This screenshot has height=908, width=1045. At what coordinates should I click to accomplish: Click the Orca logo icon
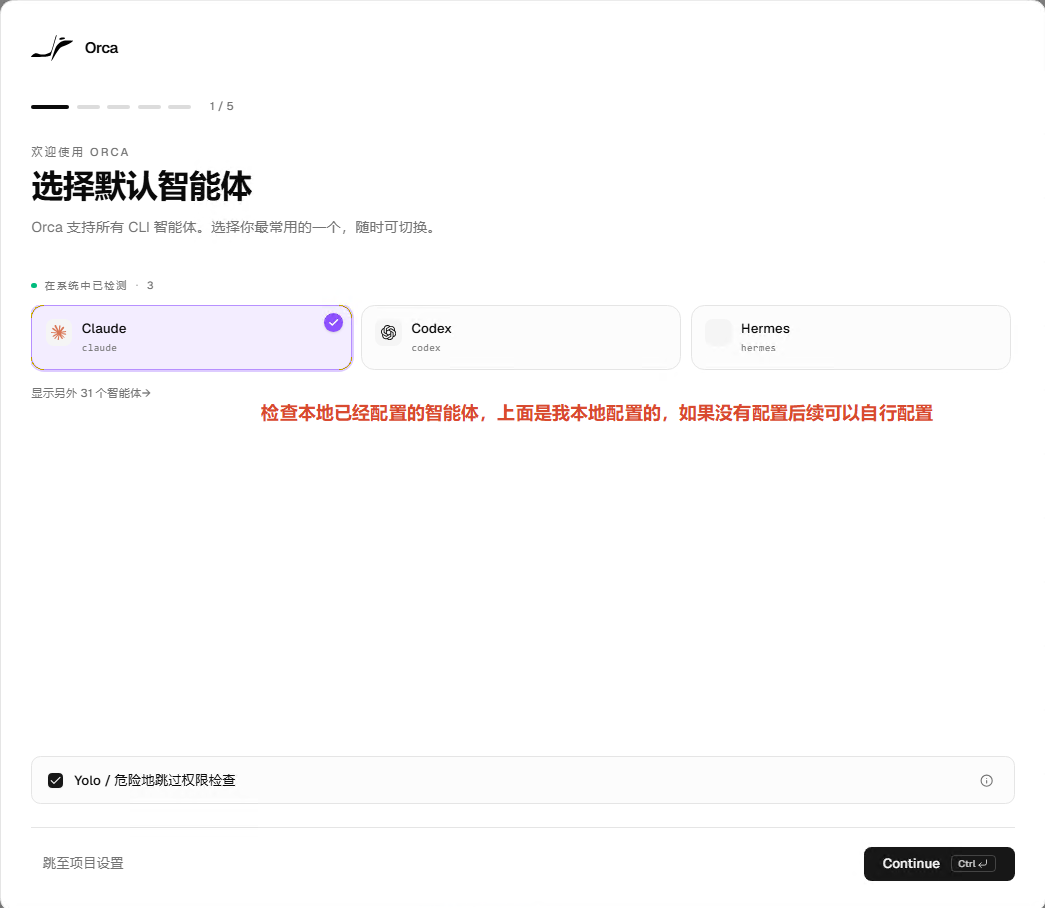[52, 48]
